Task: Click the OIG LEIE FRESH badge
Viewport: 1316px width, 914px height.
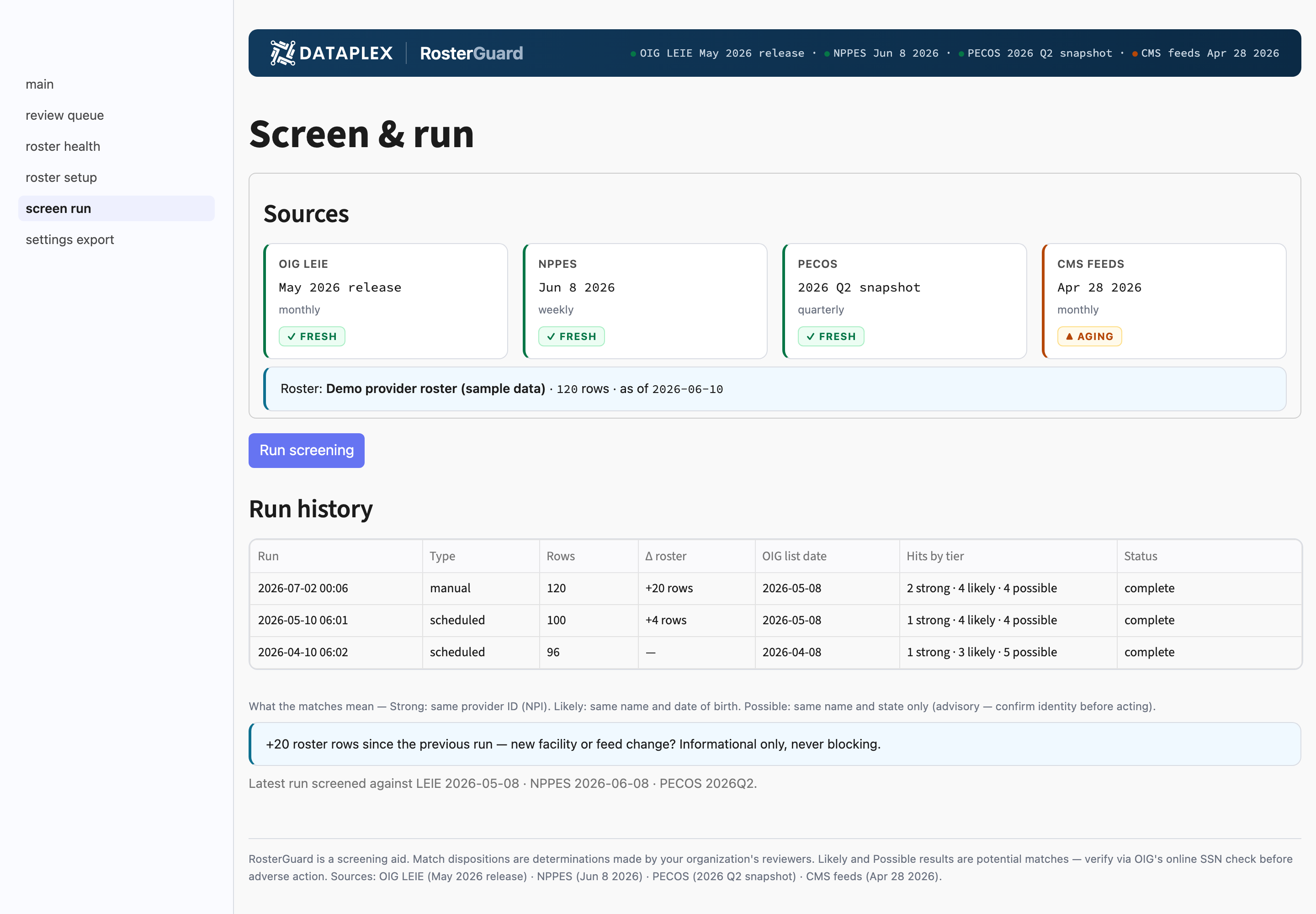Action: [312, 336]
